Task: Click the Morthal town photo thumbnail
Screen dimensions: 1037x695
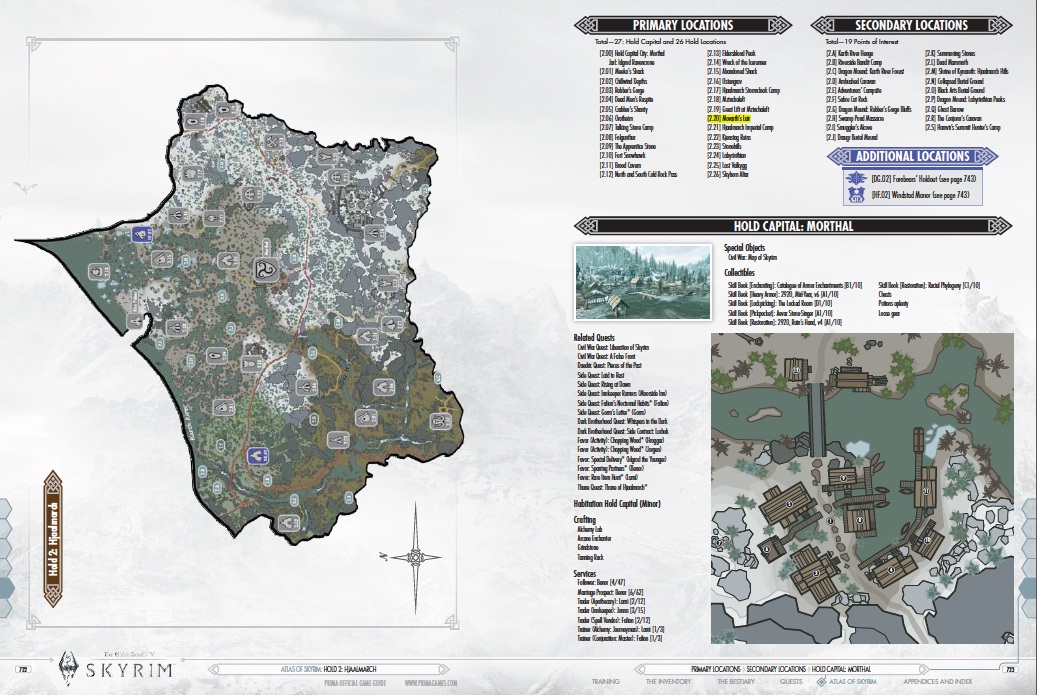Action: click(643, 282)
